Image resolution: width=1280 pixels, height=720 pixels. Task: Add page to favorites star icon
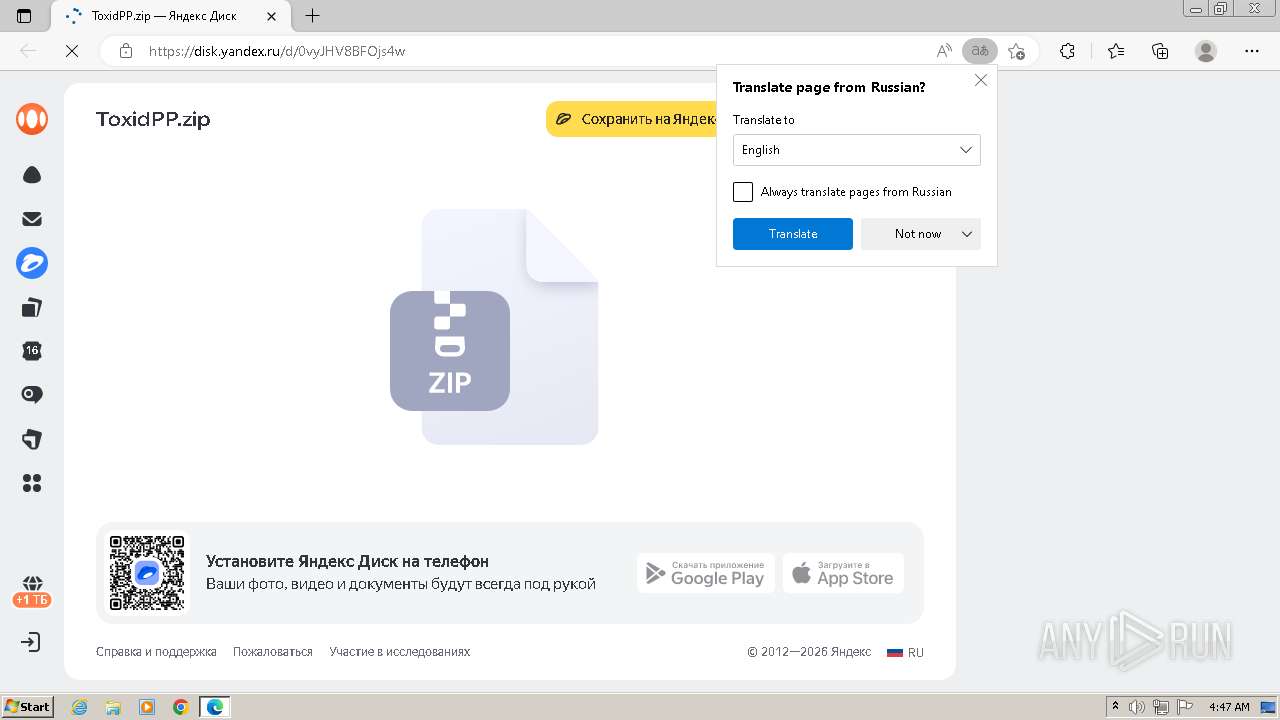(x=1017, y=51)
